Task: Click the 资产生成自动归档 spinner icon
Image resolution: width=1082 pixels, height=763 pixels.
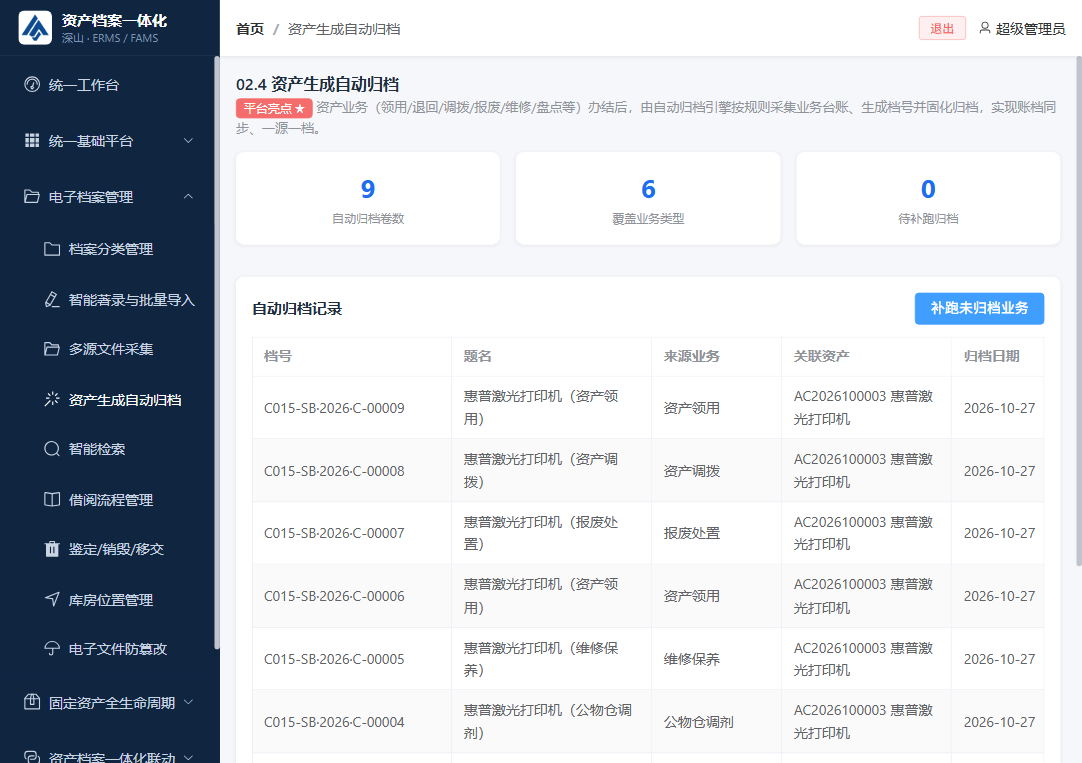Action: pos(52,399)
